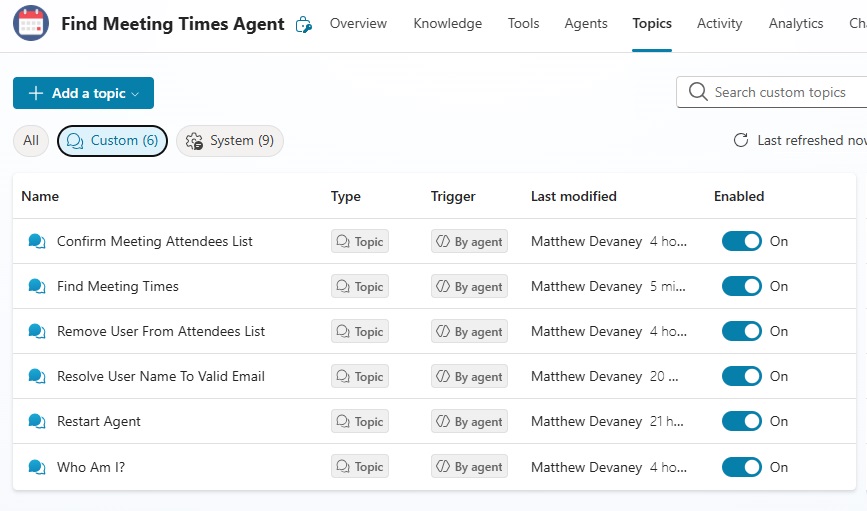This screenshot has height=511, width=867.
Task: Click the agent edit icon beside the title
Action: coord(304,24)
